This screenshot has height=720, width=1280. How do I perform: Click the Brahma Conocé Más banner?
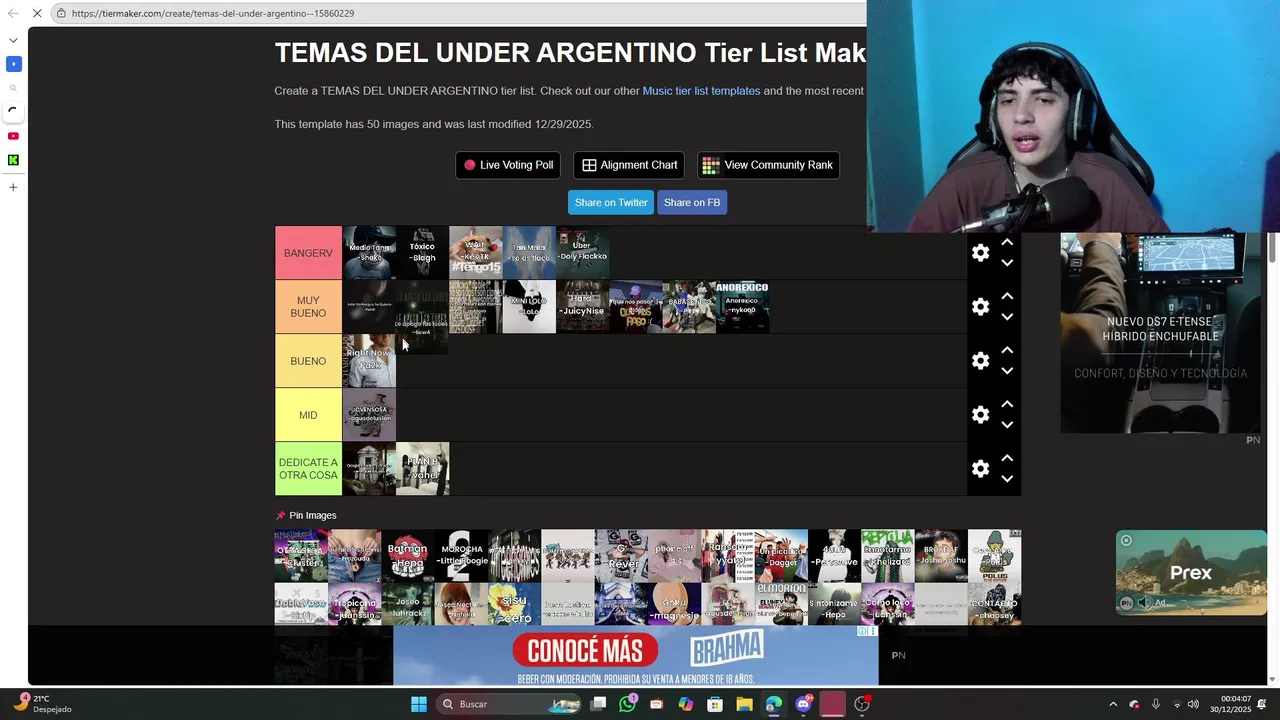coord(635,656)
